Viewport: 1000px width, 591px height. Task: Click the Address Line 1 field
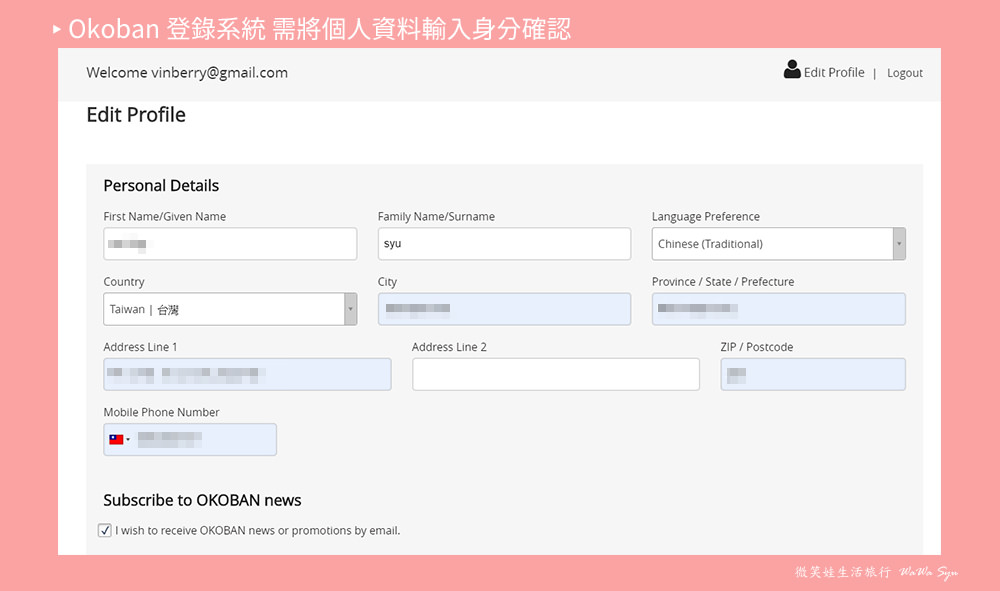click(247, 374)
